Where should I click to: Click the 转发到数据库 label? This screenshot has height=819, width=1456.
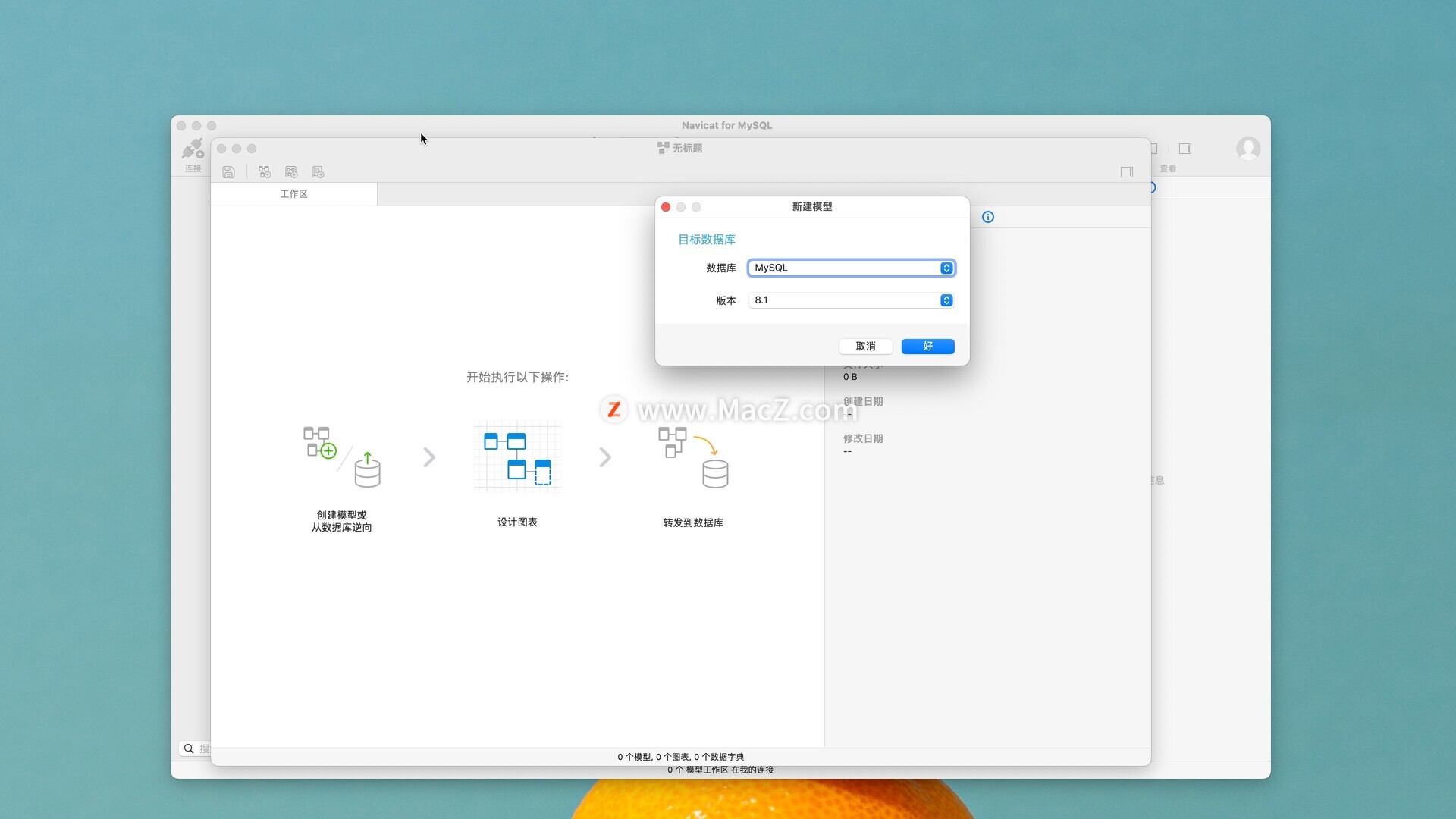(693, 522)
